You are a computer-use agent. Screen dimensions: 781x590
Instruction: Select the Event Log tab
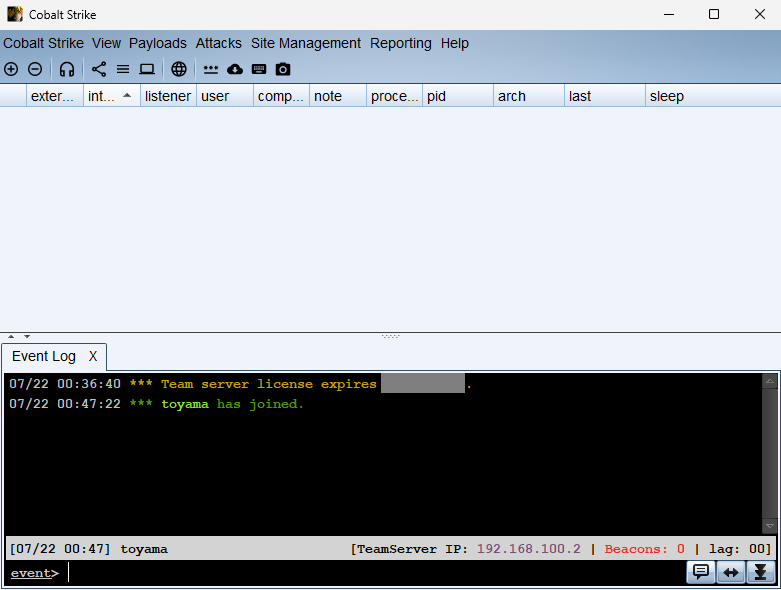pyautogui.click(x=43, y=356)
